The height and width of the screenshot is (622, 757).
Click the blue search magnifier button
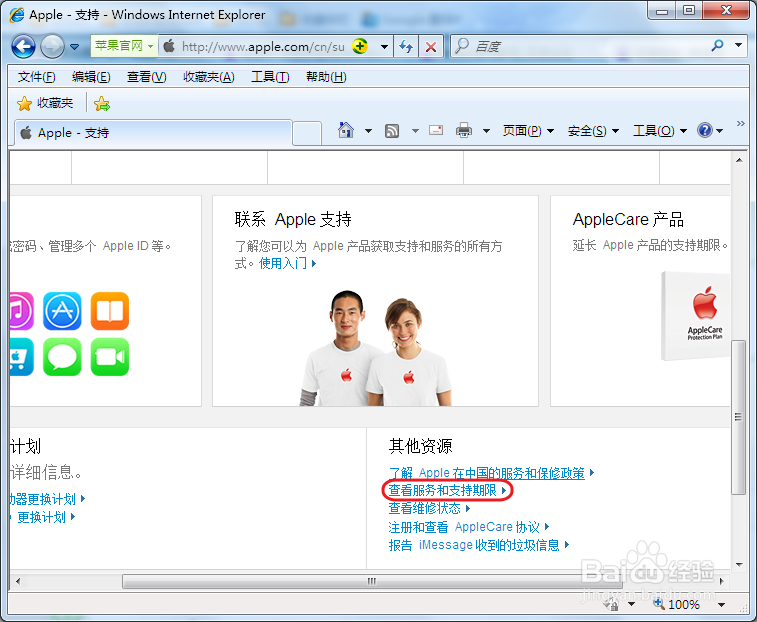pos(717,45)
